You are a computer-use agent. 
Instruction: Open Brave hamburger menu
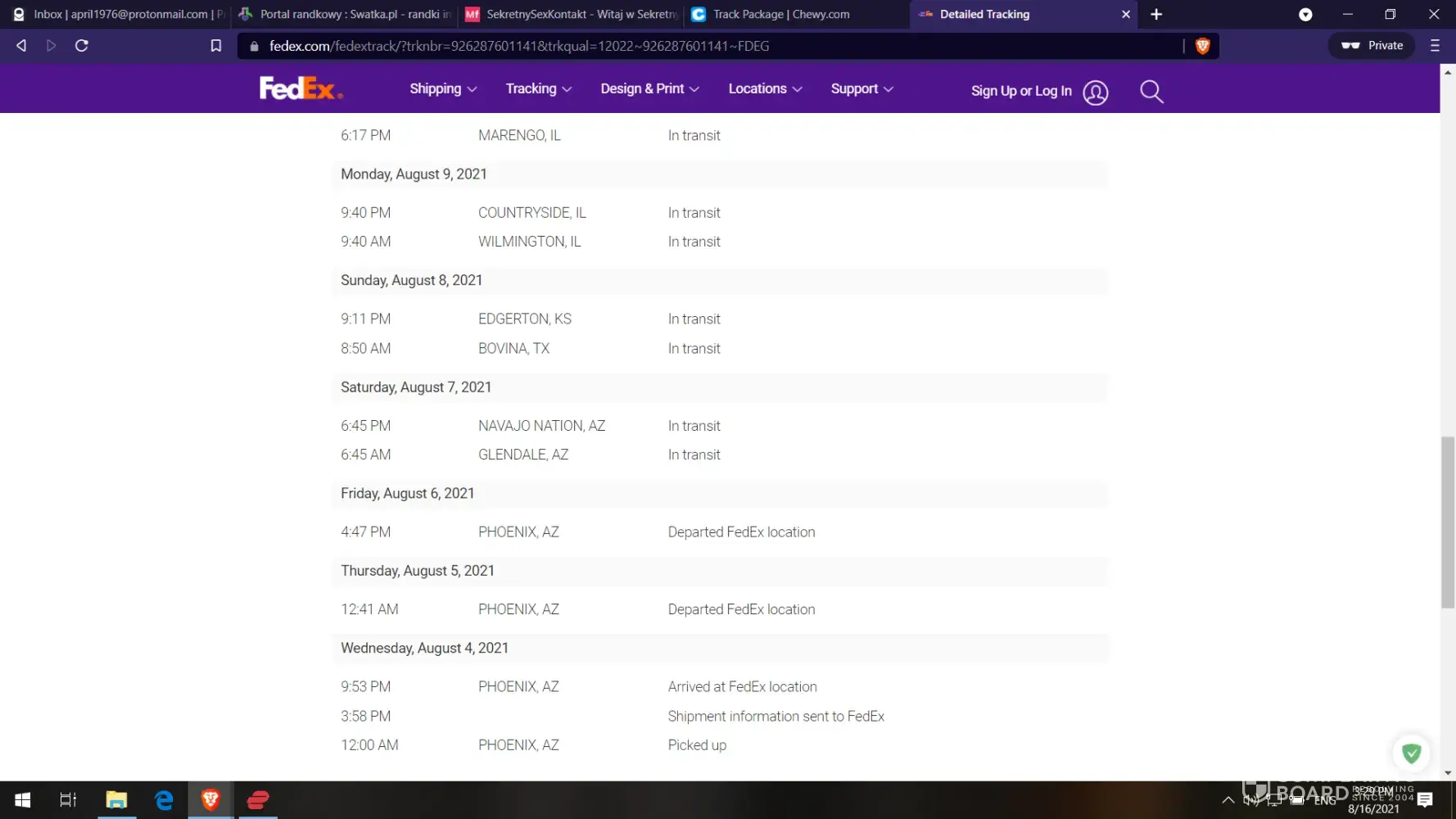[1435, 46]
